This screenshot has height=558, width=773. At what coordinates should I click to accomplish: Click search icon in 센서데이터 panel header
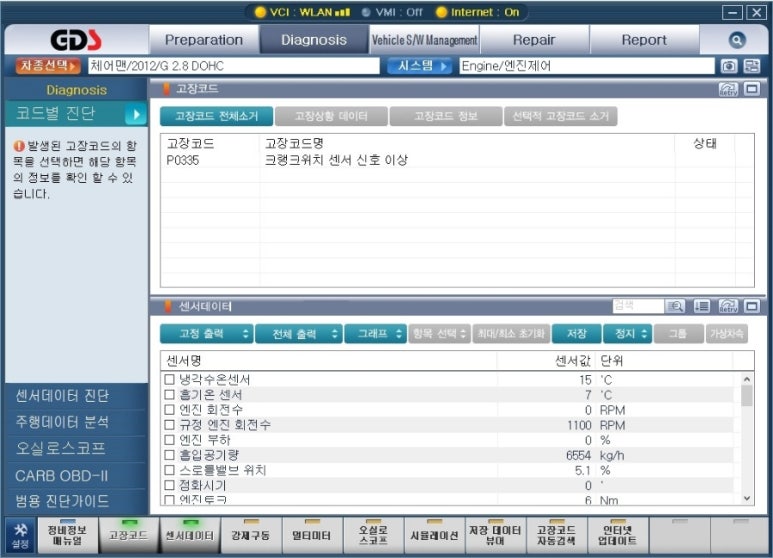(x=675, y=307)
